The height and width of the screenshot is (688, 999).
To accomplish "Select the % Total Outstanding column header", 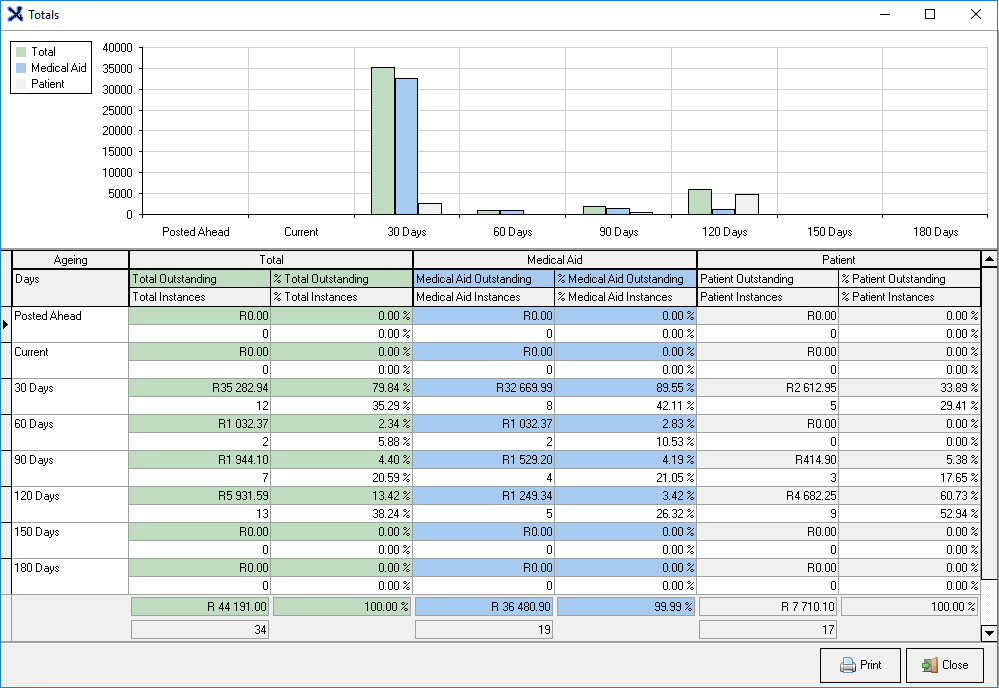I will point(341,279).
